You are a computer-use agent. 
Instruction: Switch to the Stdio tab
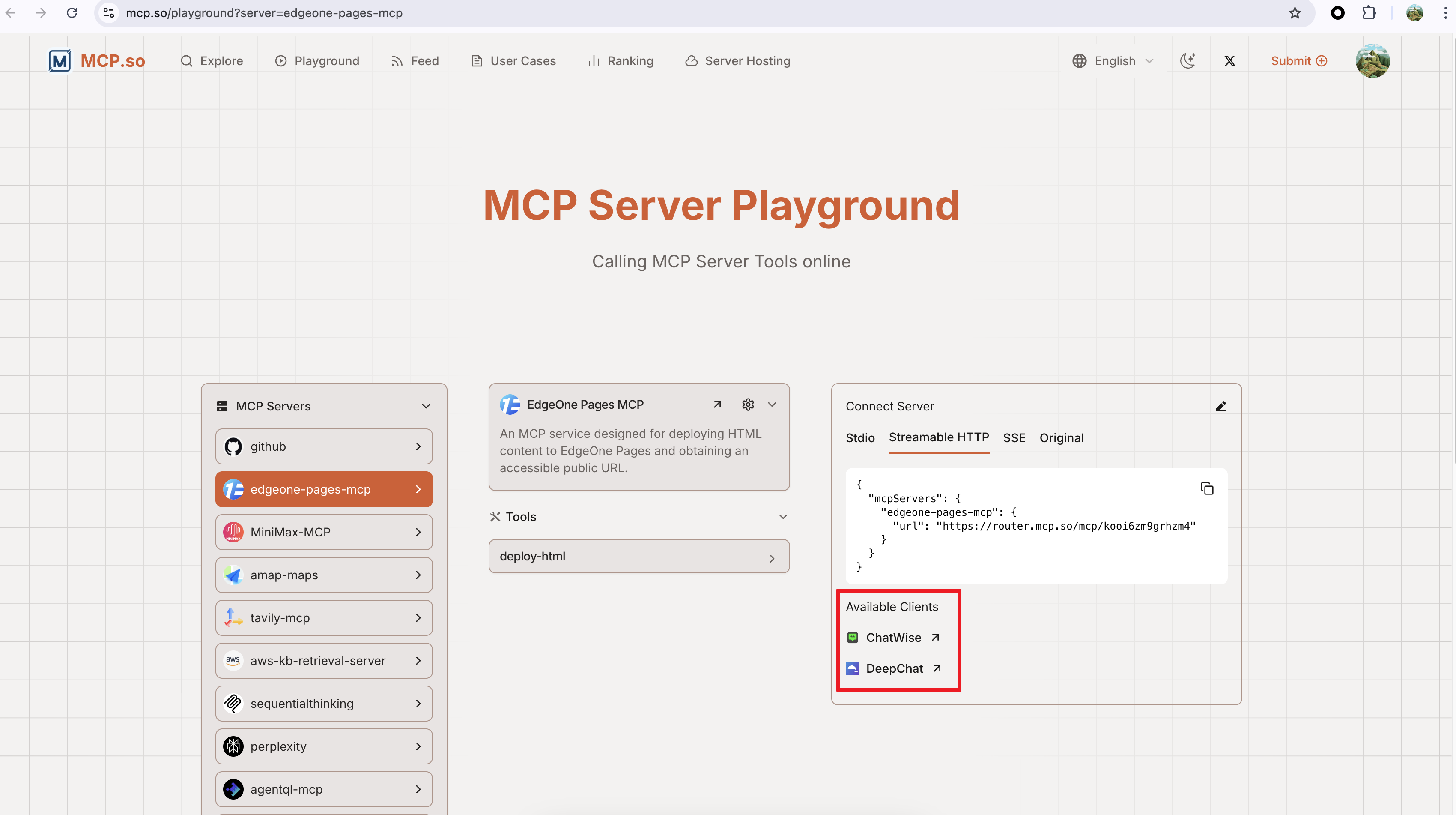pyautogui.click(x=860, y=438)
